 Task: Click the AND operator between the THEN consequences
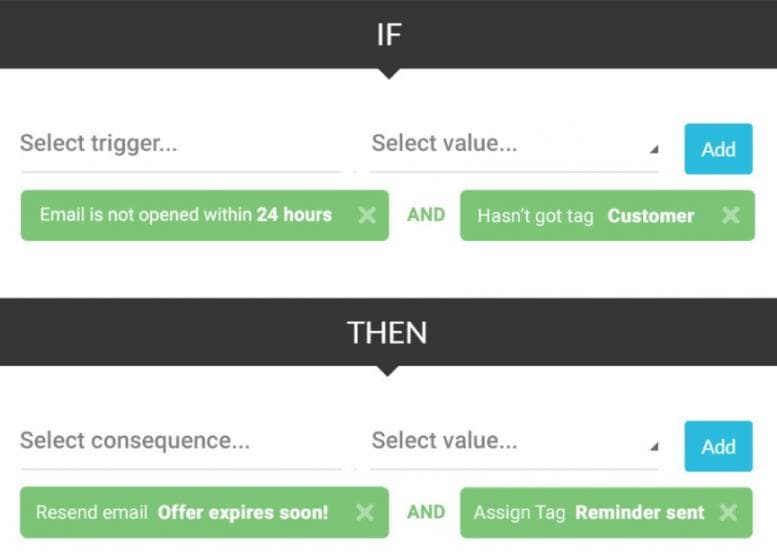426,512
